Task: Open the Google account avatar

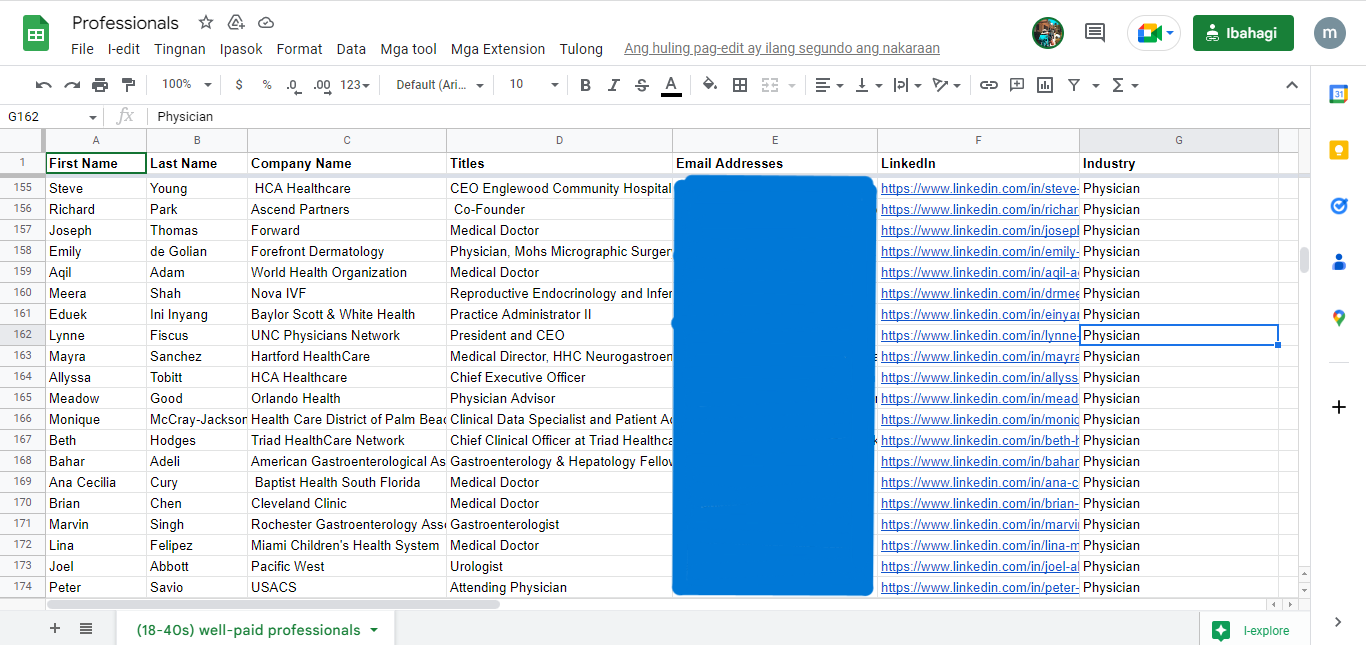Action: (x=1330, y=33)
